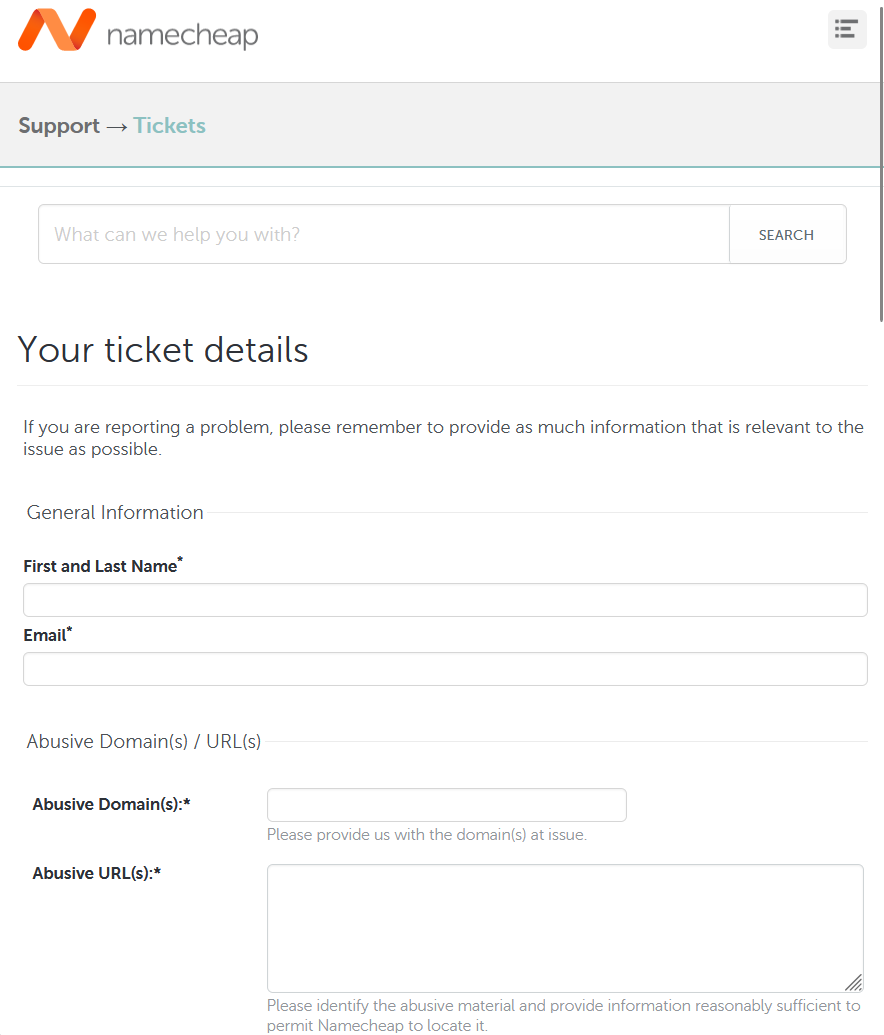The height and width of the screenshot is (1035, 884).
Task: Open the Tickets breadcrumb link
Action: 170,126
